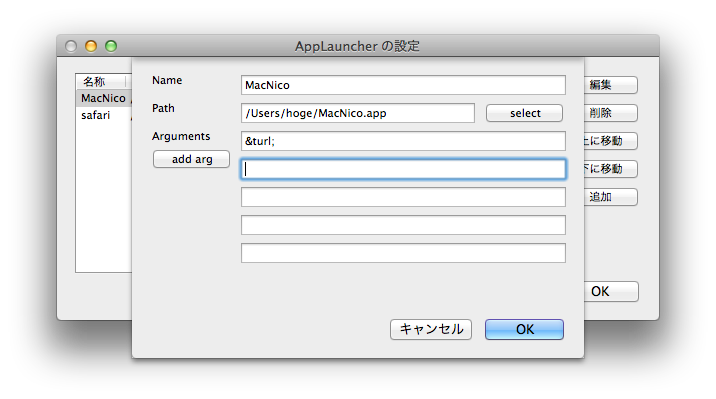Click the 上に移動 button in the settings window
This screenshot has width=716, height=399.
611,141
